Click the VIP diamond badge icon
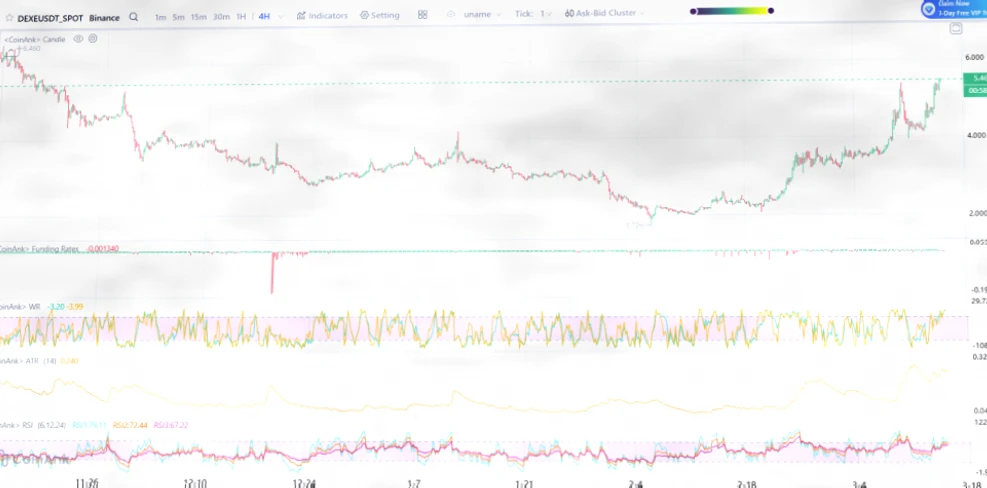 click(x=928, y=8)
